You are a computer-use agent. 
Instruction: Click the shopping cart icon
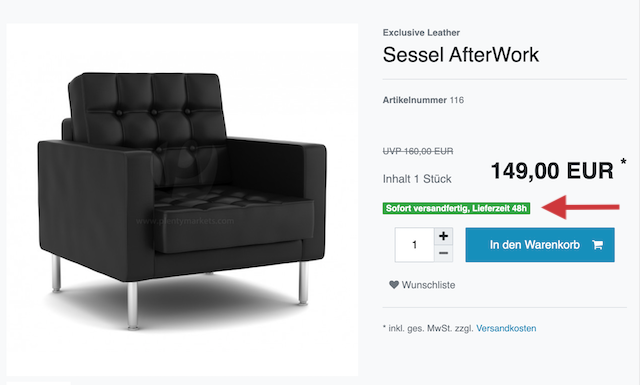(597, 245)
